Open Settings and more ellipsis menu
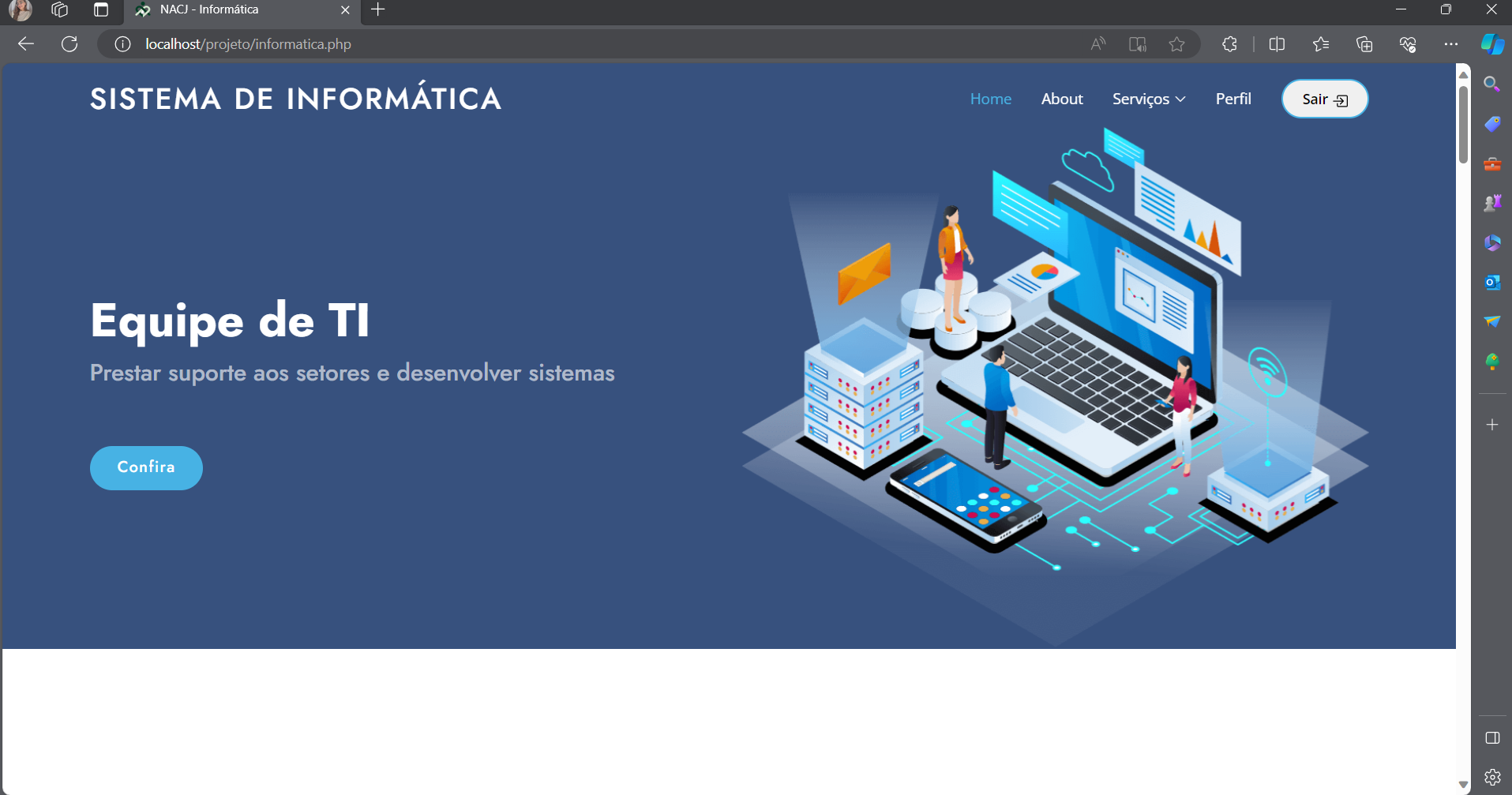This screenshot has width=1512, height=795. click(1450, 44)
